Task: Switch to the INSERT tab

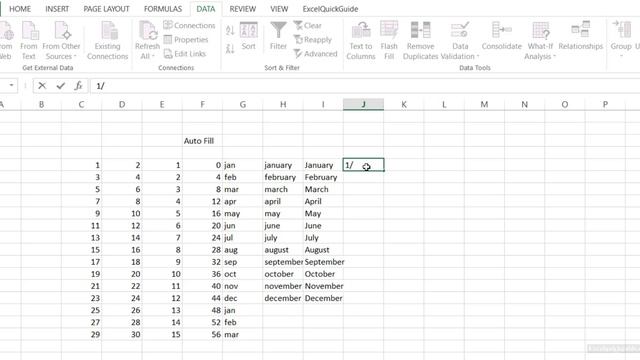Action: coord(57,9)
